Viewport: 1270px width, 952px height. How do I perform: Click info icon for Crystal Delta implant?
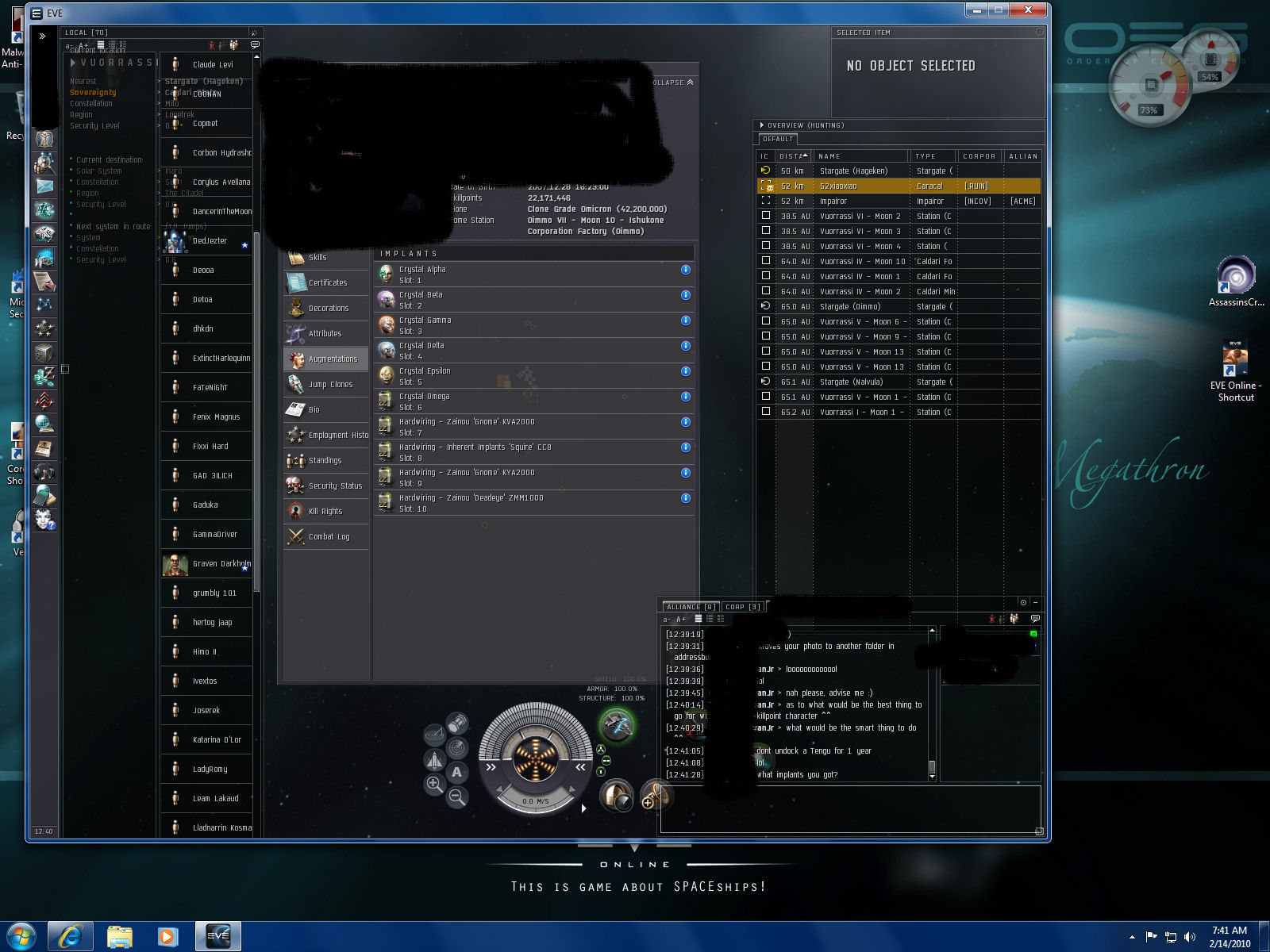coord(686,346)
